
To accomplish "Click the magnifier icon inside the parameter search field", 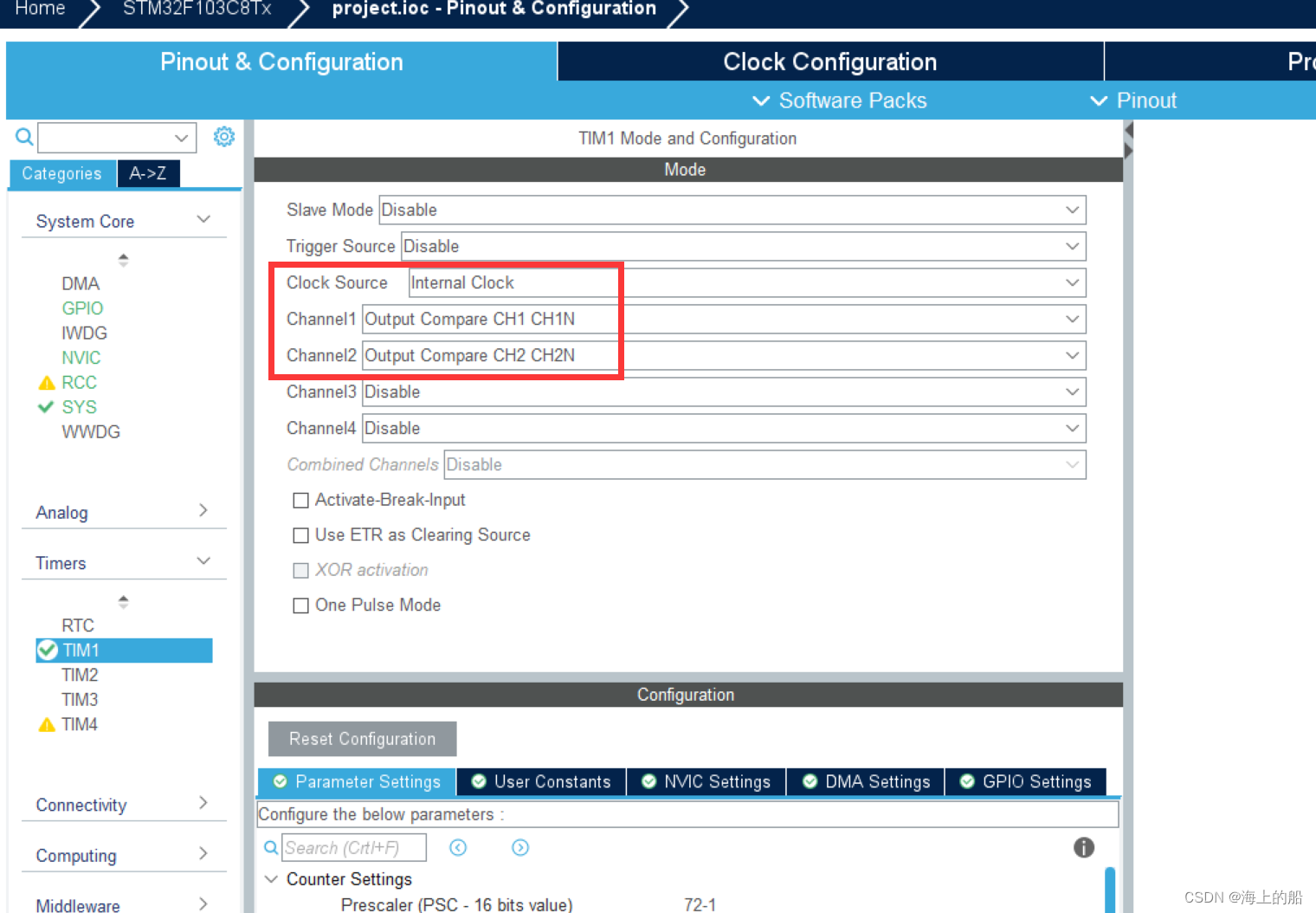I will tap(271, 847).
